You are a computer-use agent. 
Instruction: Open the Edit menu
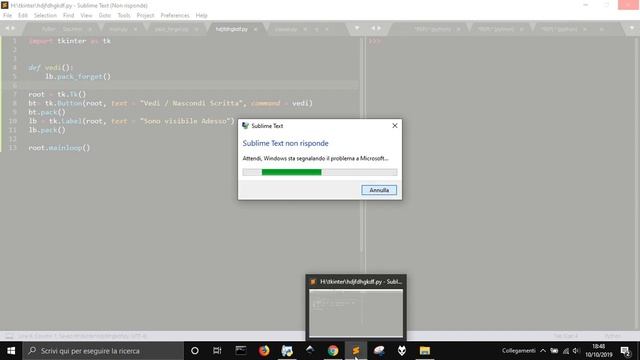(23, 16)
